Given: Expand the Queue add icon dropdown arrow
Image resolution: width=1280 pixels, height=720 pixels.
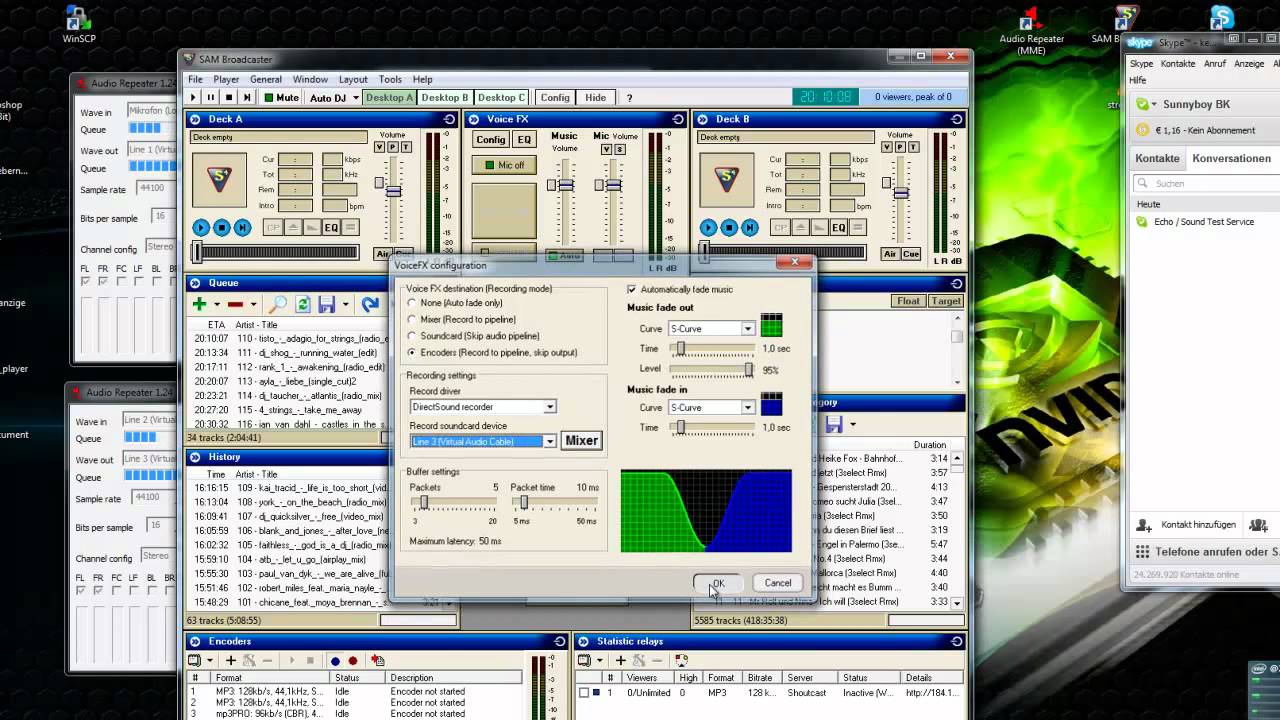Looking at the screenshot, I should point(216,304).
